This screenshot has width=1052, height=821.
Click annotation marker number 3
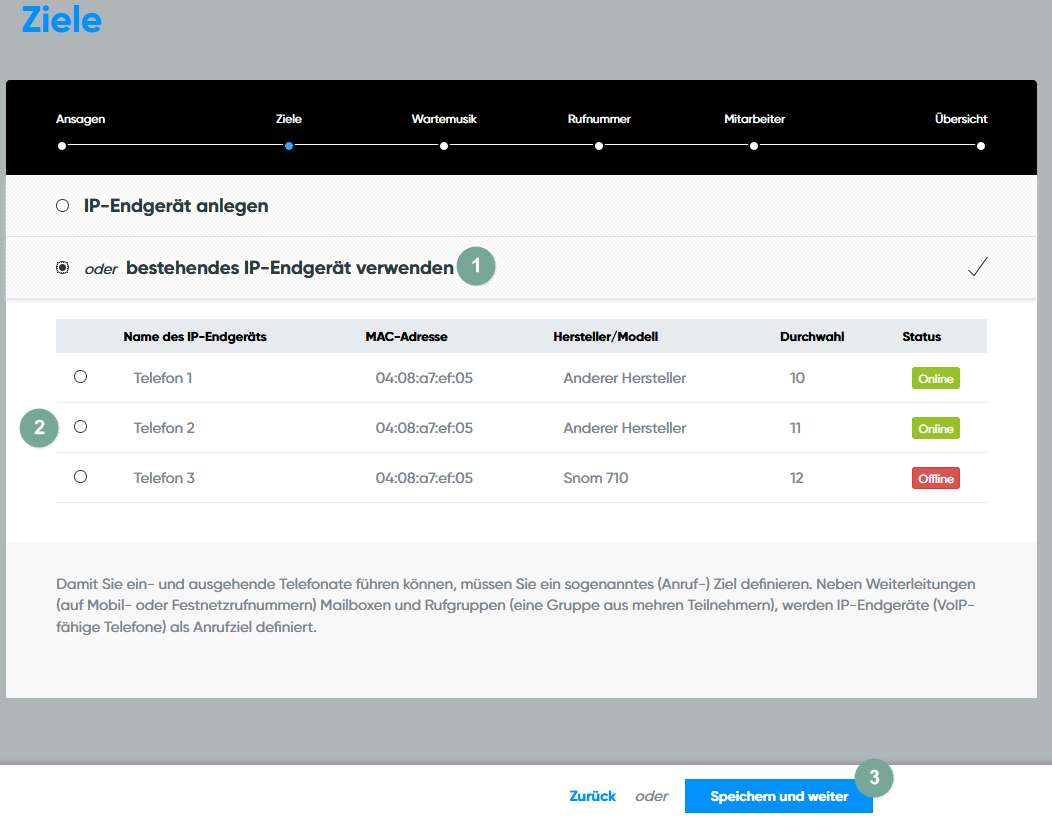pos(874,777)
